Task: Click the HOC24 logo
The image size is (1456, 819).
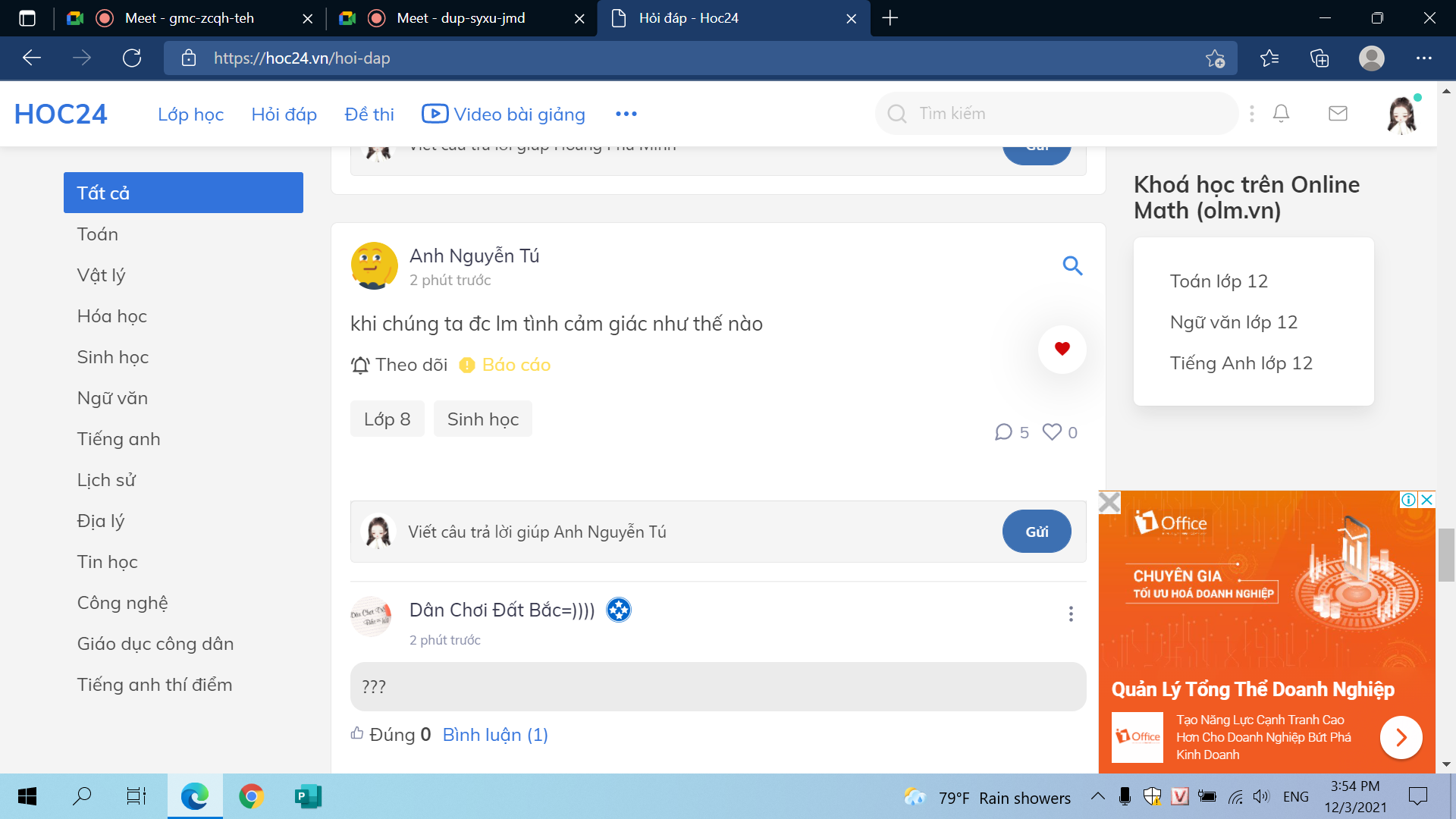Action: point(61,114)
